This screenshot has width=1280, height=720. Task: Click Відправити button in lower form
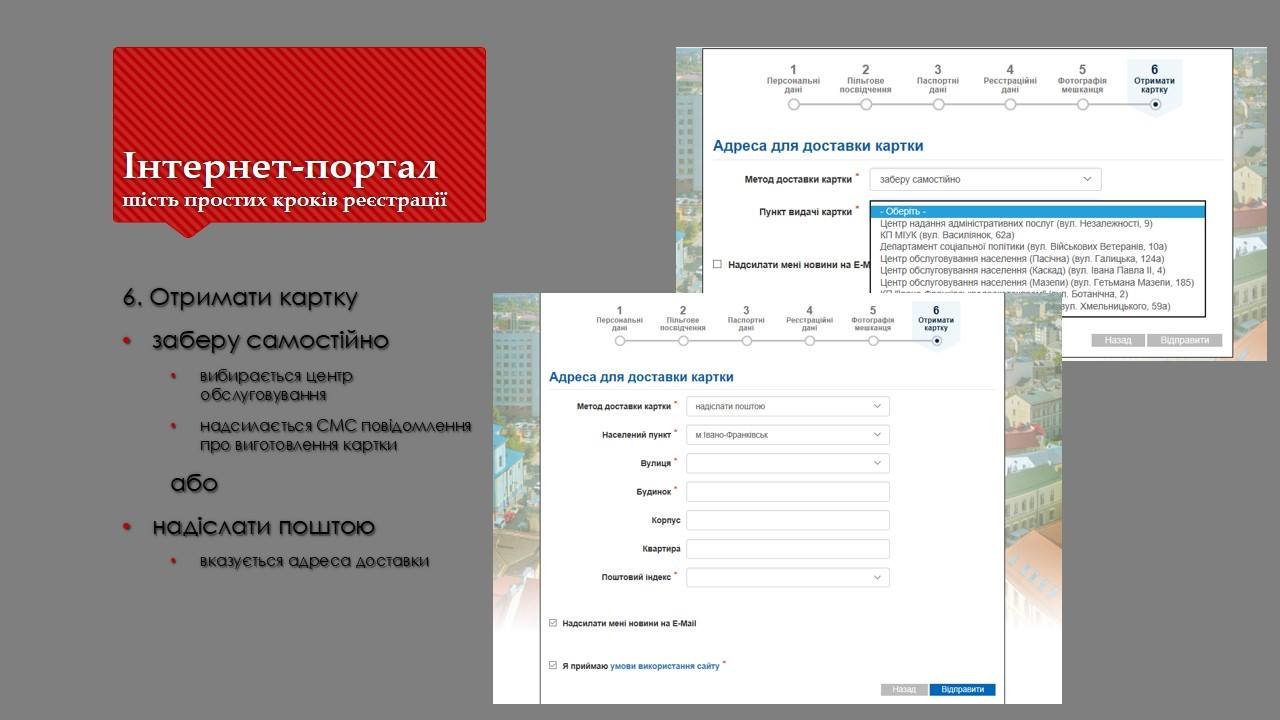click(x=963, y=689)
